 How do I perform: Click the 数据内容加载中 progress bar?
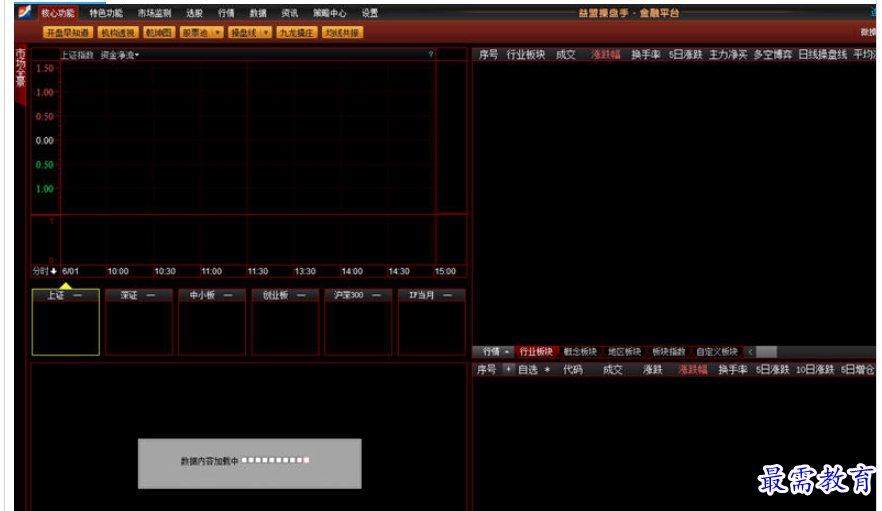click(276, 460)
